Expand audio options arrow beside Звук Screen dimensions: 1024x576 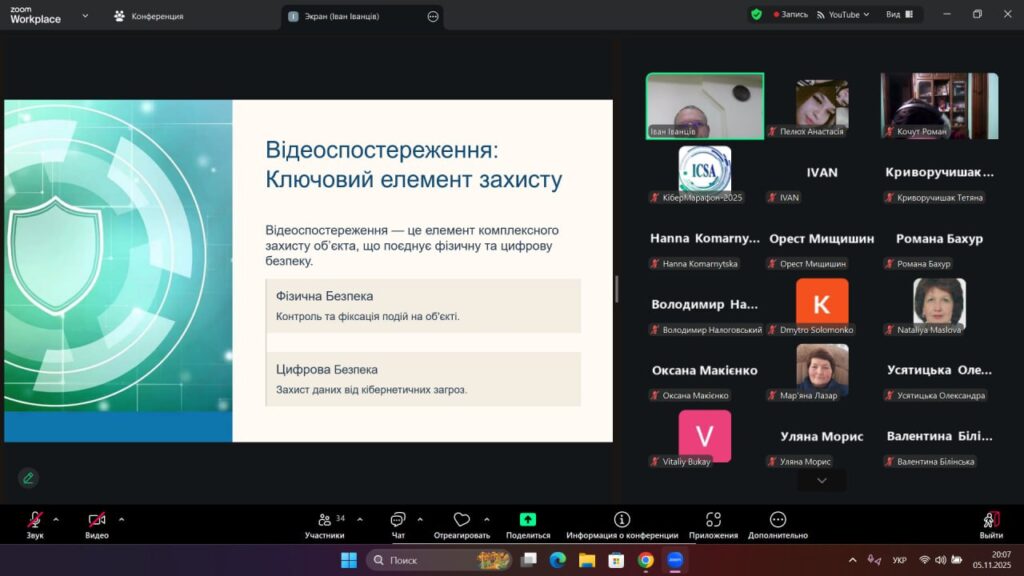[x=56, y=519]
